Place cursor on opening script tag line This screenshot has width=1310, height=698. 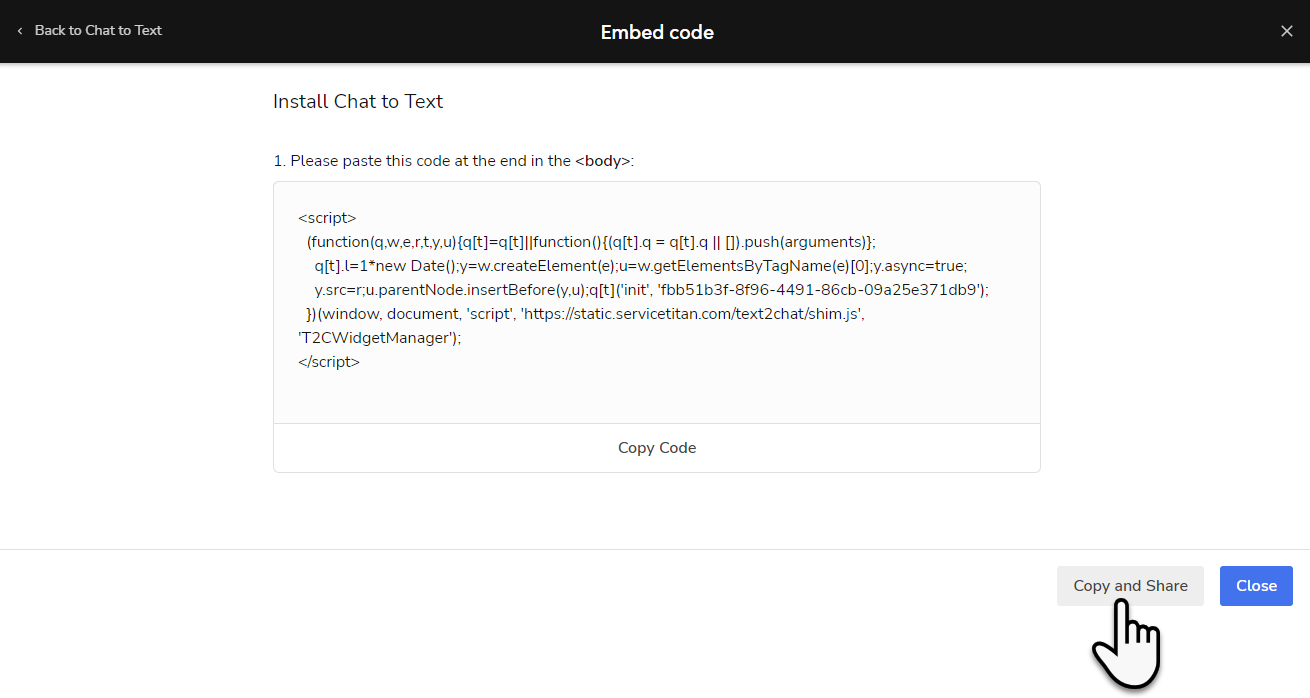point(327,217)
